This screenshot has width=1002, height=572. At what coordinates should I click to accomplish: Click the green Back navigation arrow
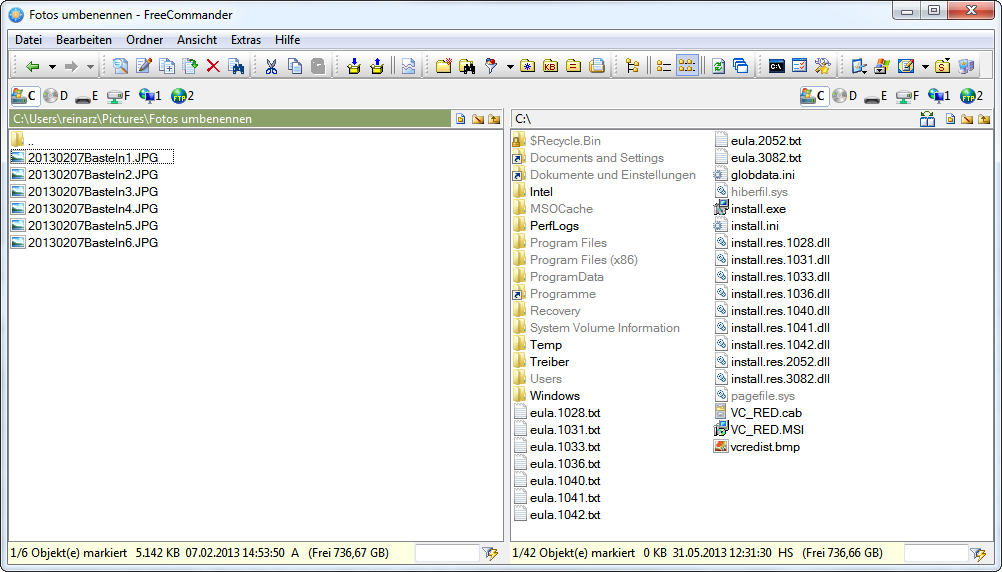point(32,67)
